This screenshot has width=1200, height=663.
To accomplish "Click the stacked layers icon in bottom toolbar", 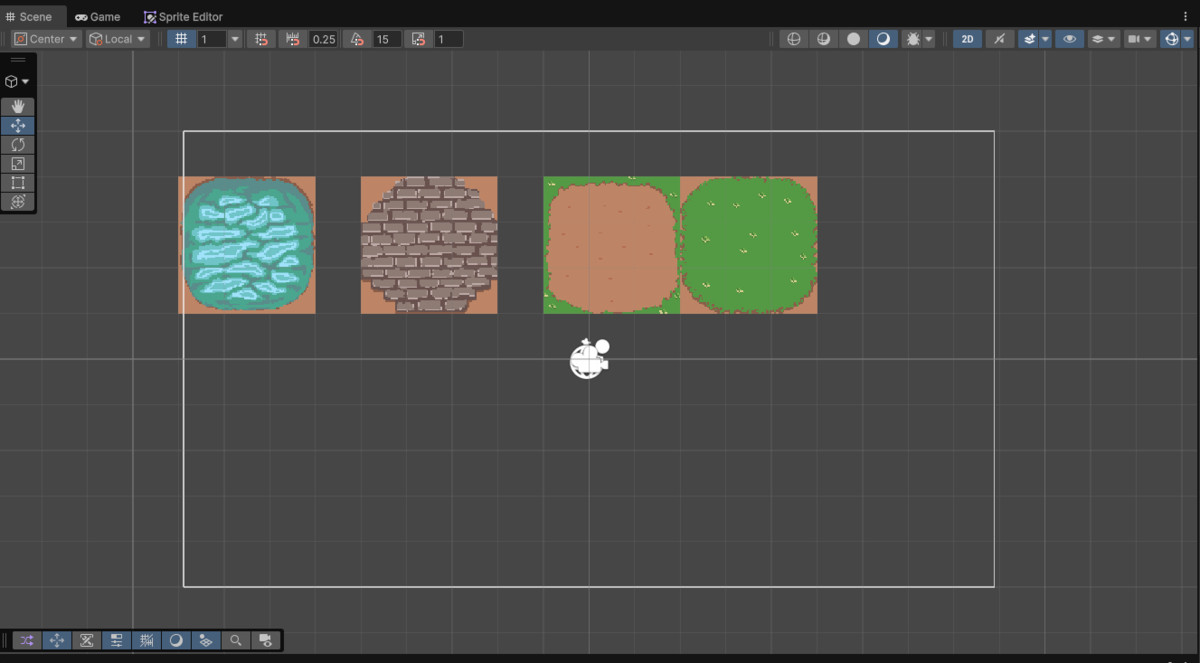I will [x=206, y=640].
